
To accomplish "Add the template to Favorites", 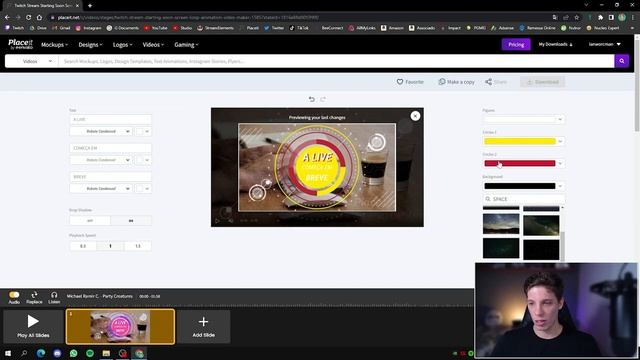I will [x=410, y=82].
